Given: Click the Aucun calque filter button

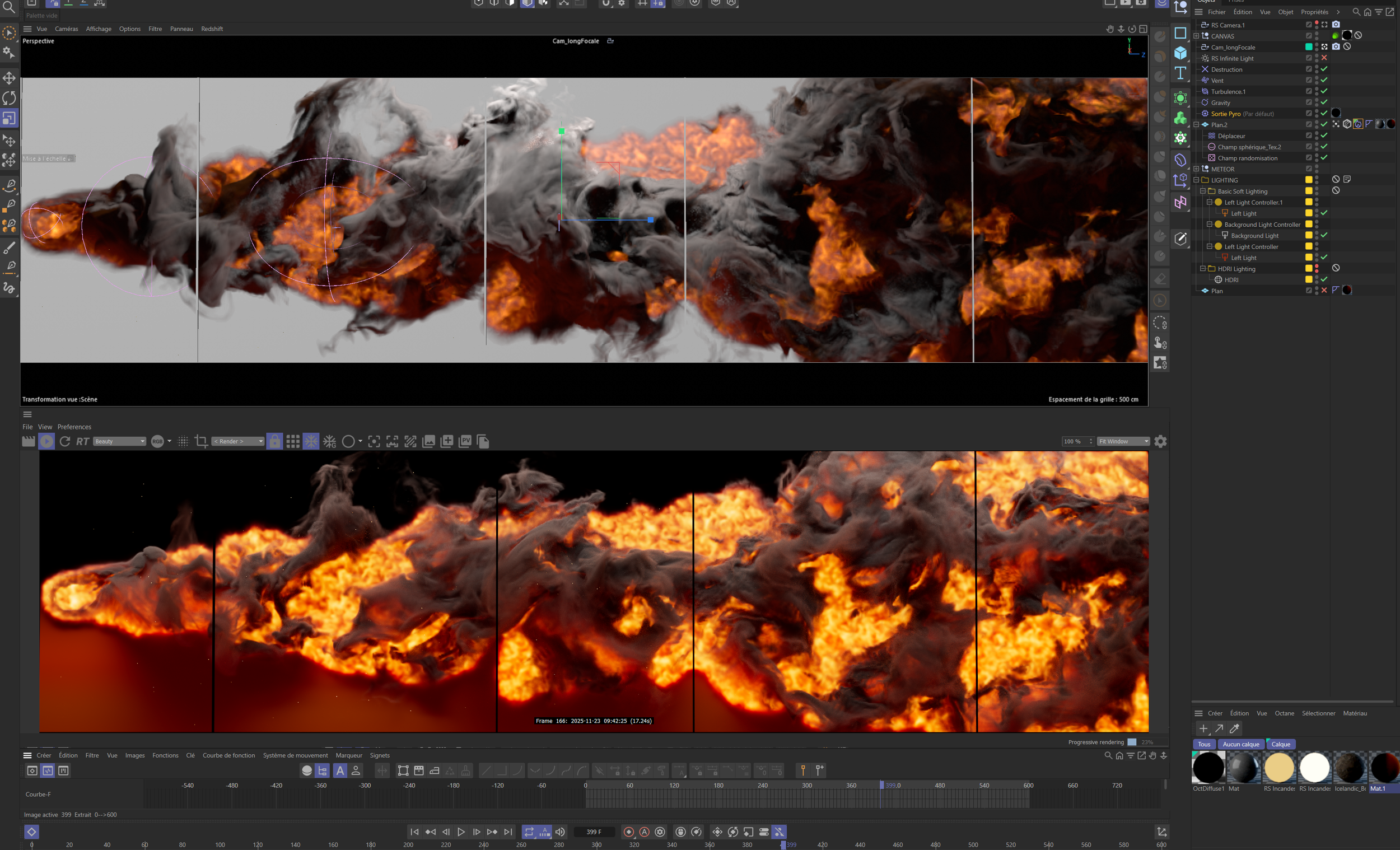Looking at the screenshot, I should (x=1240, y=744).
